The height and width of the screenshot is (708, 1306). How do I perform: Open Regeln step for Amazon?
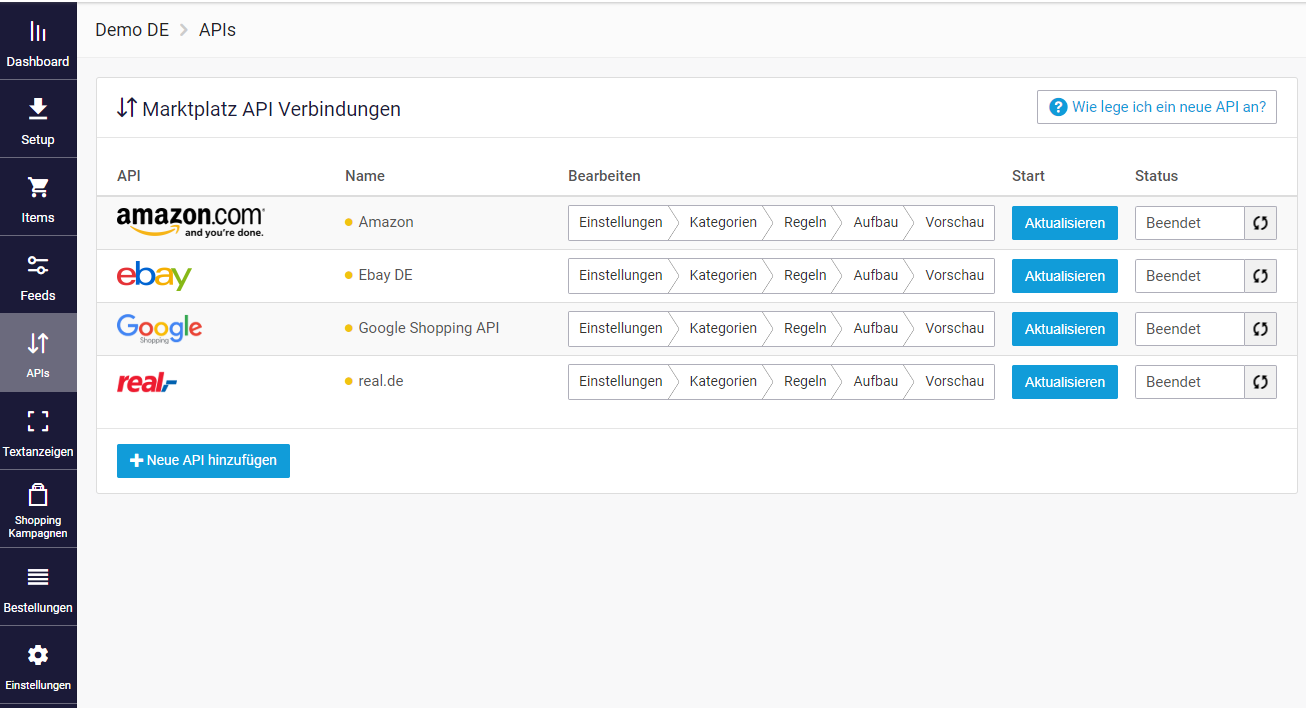click(805, 223)
